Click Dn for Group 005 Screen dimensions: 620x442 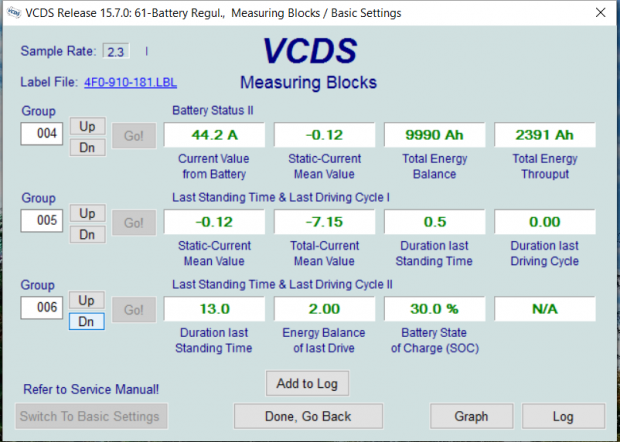(87, 234)
